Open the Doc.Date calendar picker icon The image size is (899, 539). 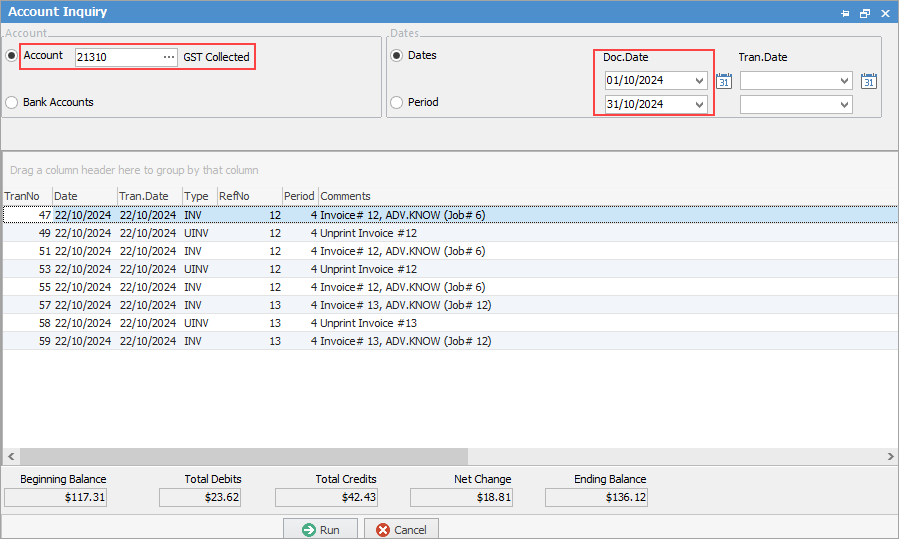[x=725, y=81]
